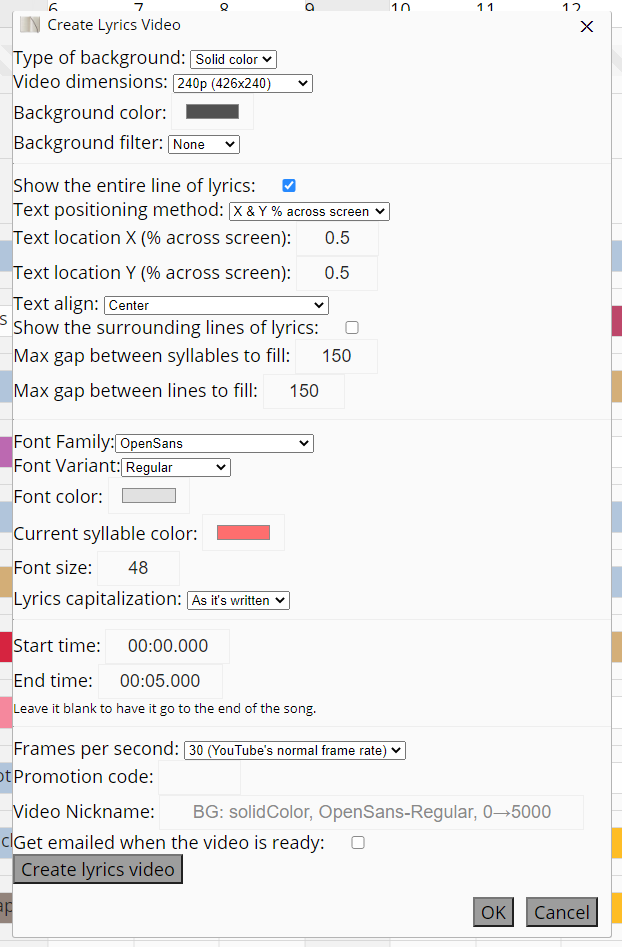The height and width of the screenshot is (947, 622).
Task: Enable Show the surrounding lines of lyrics
Action: 352,327
